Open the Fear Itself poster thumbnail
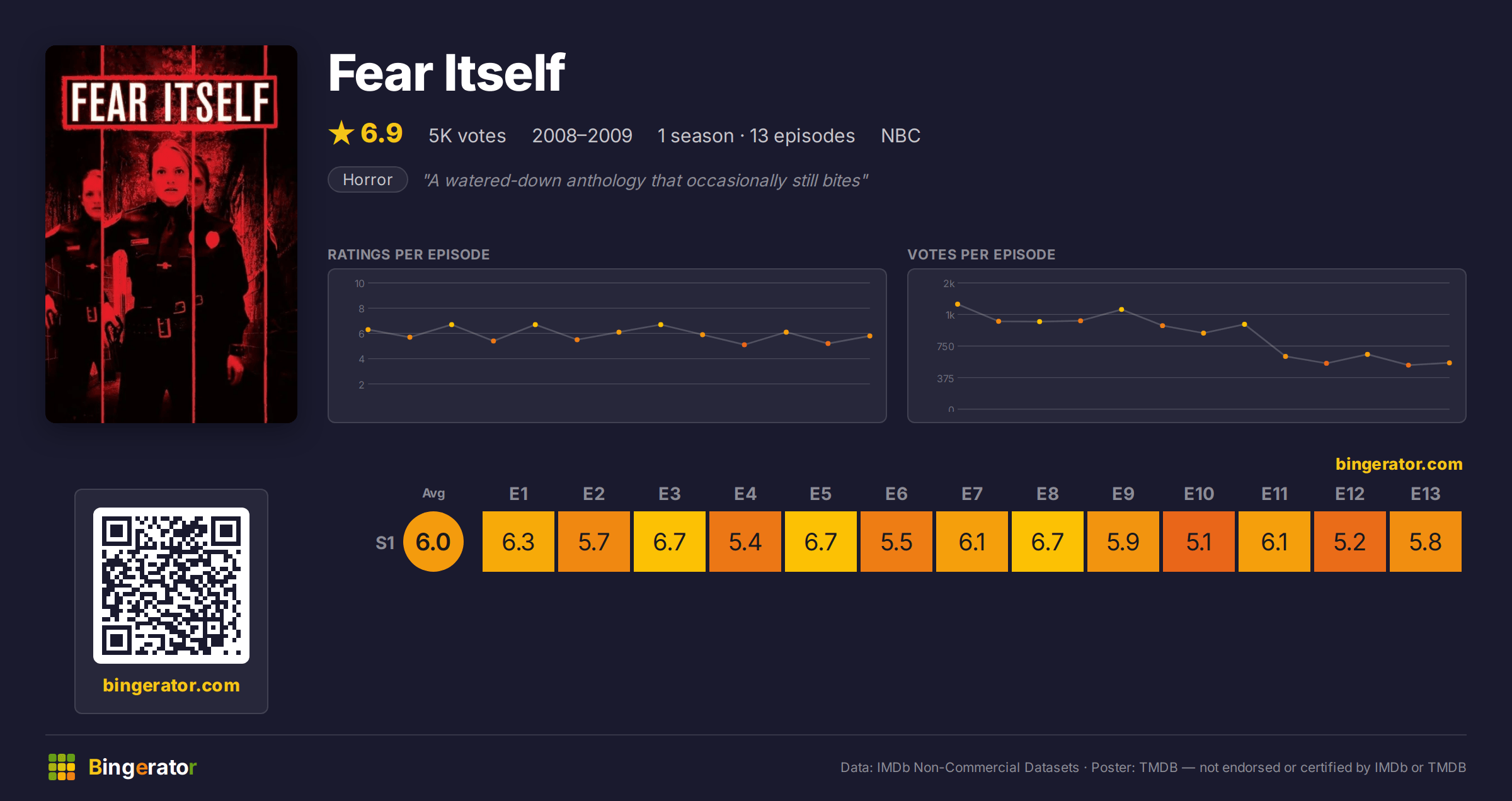This screenshot has height=801, width=1512. point(171,234)
